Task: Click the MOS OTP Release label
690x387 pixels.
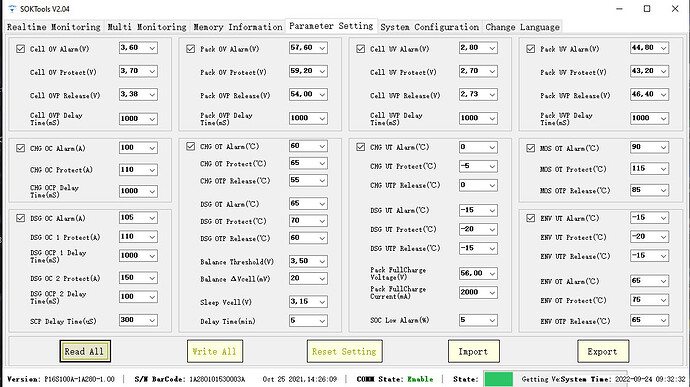Action: tap(575, 191)
